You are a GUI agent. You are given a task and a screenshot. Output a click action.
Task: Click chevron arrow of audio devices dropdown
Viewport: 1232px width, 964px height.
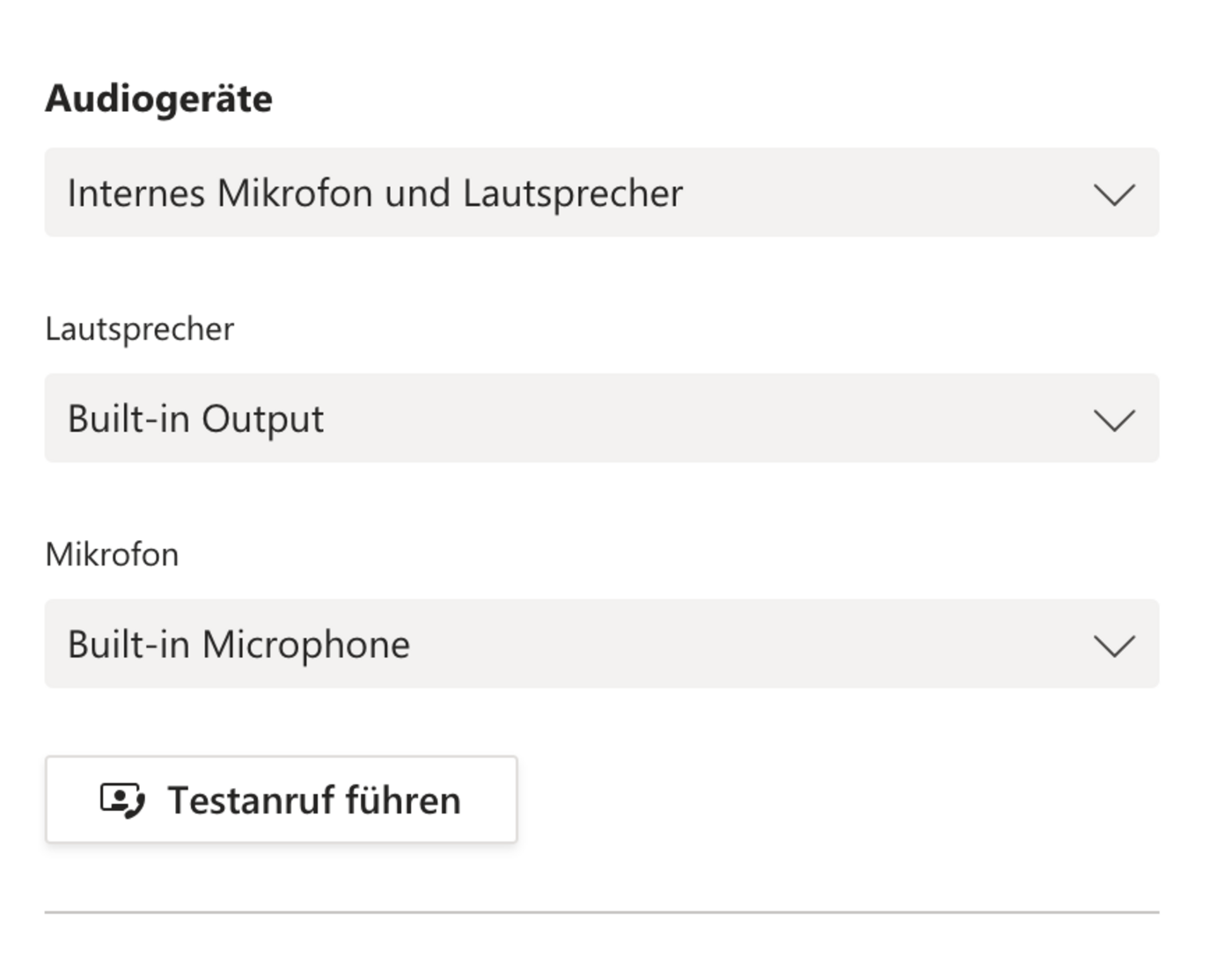(x=1114, y=194)
